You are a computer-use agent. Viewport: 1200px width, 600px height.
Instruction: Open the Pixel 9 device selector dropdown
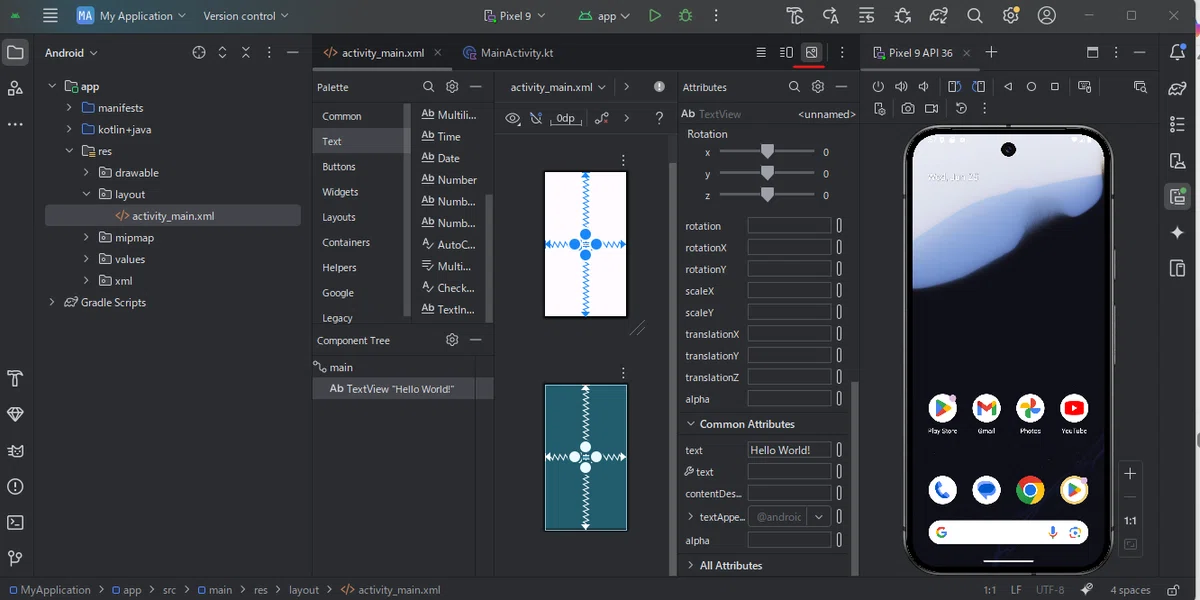click(515, 16)
